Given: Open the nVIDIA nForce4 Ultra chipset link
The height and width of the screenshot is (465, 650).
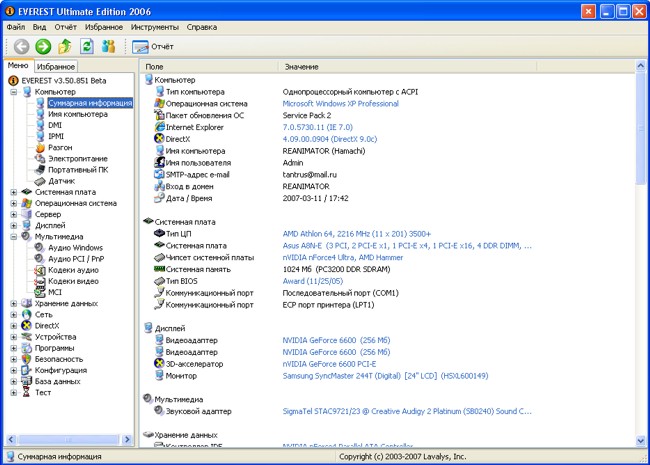Looking at the screenshot, I should 342,257.
